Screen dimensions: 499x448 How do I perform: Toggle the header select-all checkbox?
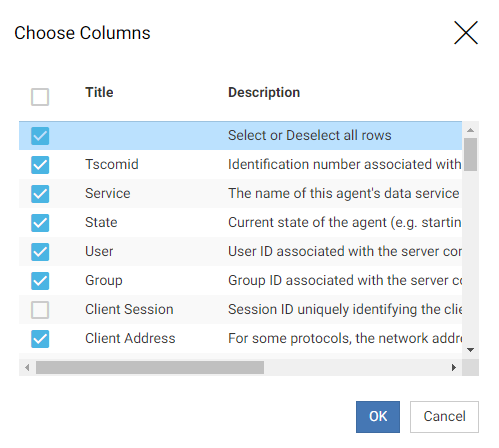(x=40, y=97)
